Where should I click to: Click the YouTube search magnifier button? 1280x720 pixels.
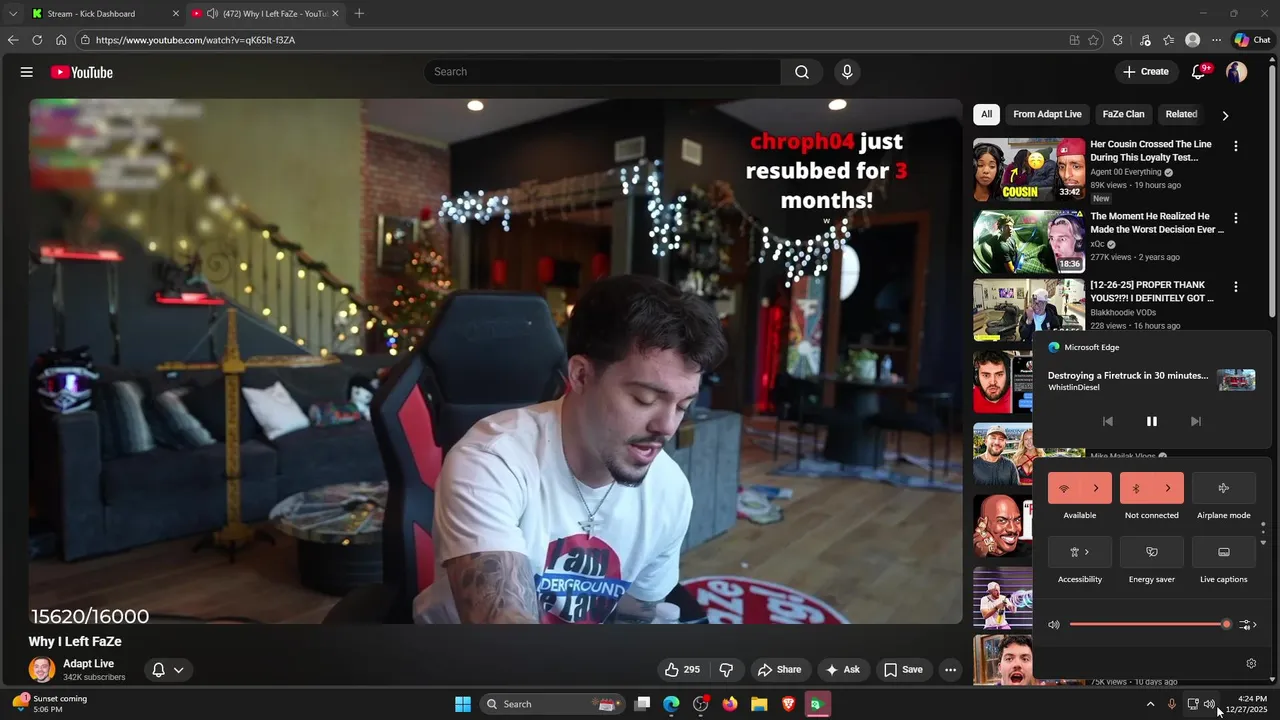(x=802, y=72)
